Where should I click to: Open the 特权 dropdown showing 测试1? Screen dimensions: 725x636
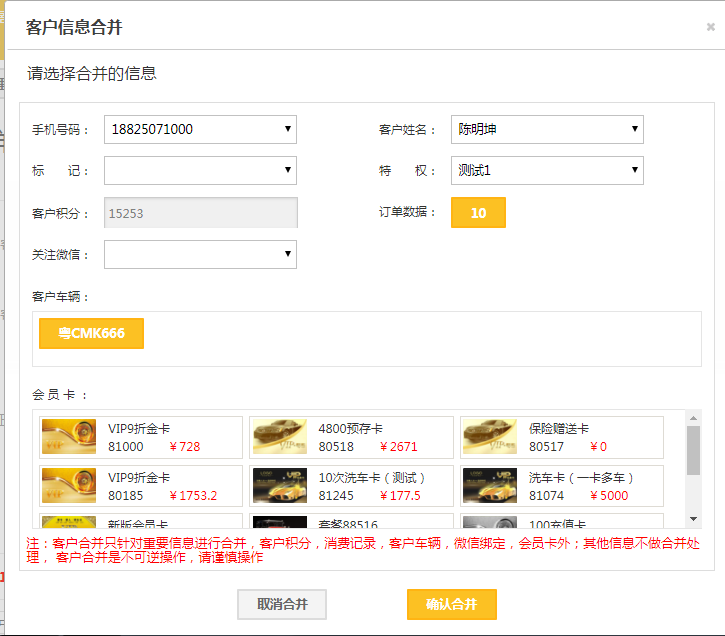(547, 170)
